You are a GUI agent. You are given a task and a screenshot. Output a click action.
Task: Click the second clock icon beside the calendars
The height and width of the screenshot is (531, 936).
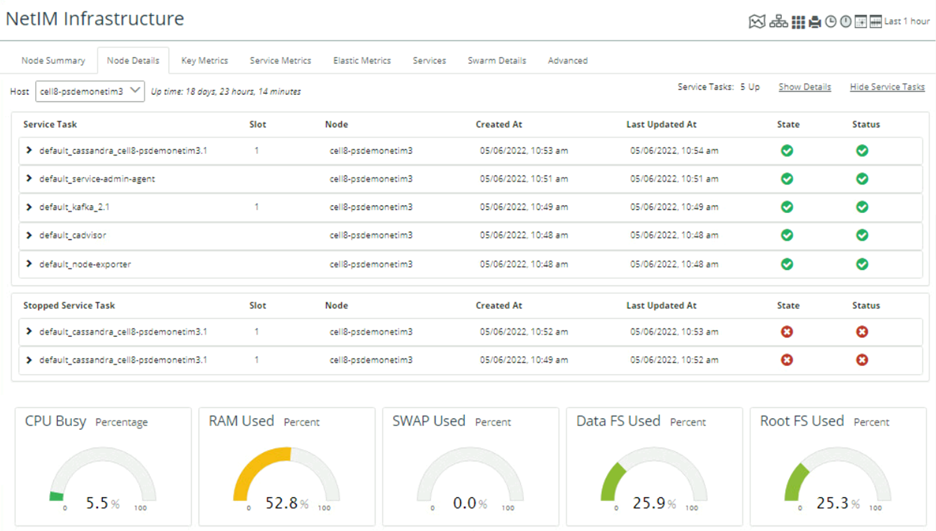[845, 22]
